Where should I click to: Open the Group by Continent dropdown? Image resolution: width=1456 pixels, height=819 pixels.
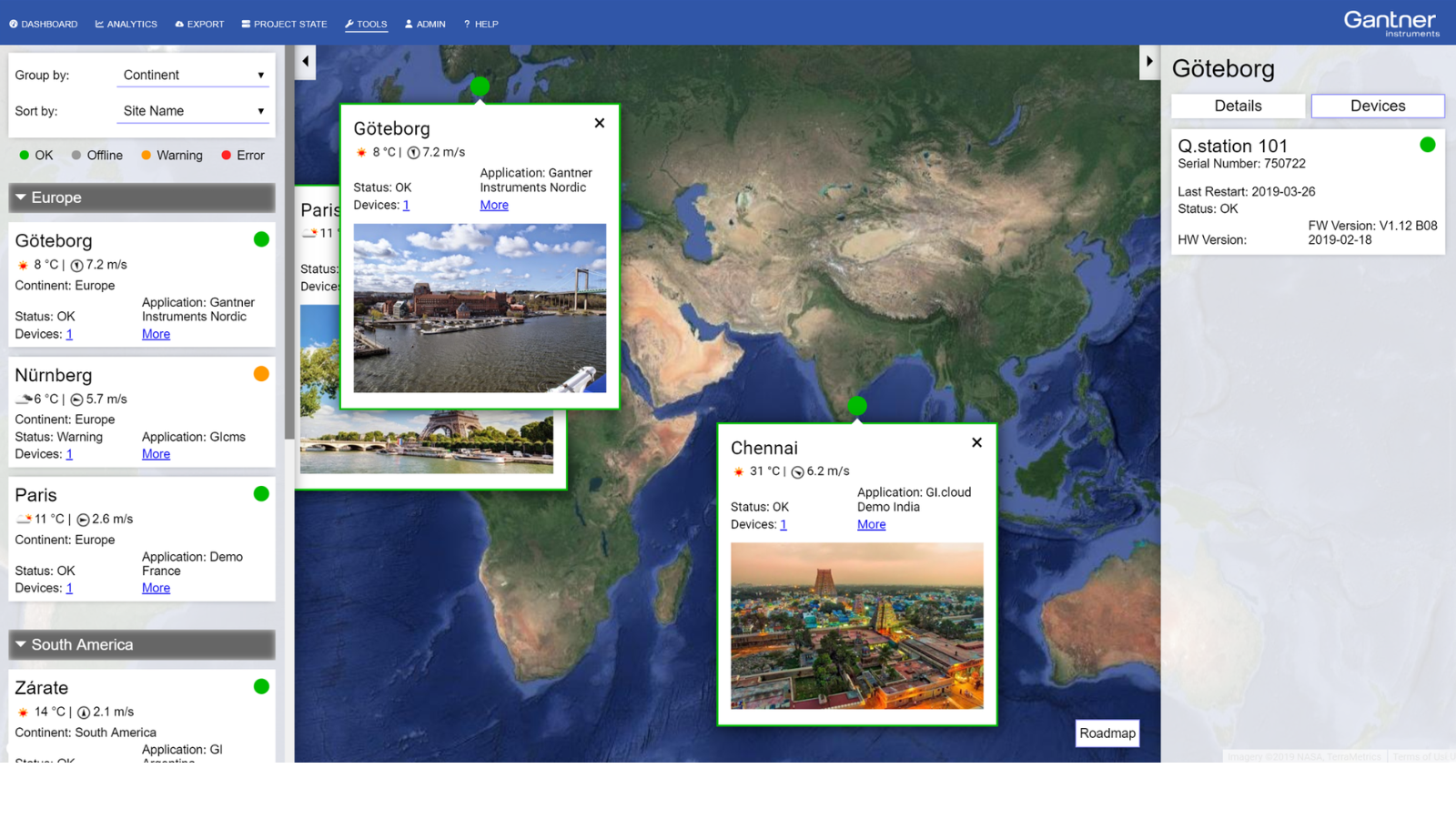click(x=195, y=75)
